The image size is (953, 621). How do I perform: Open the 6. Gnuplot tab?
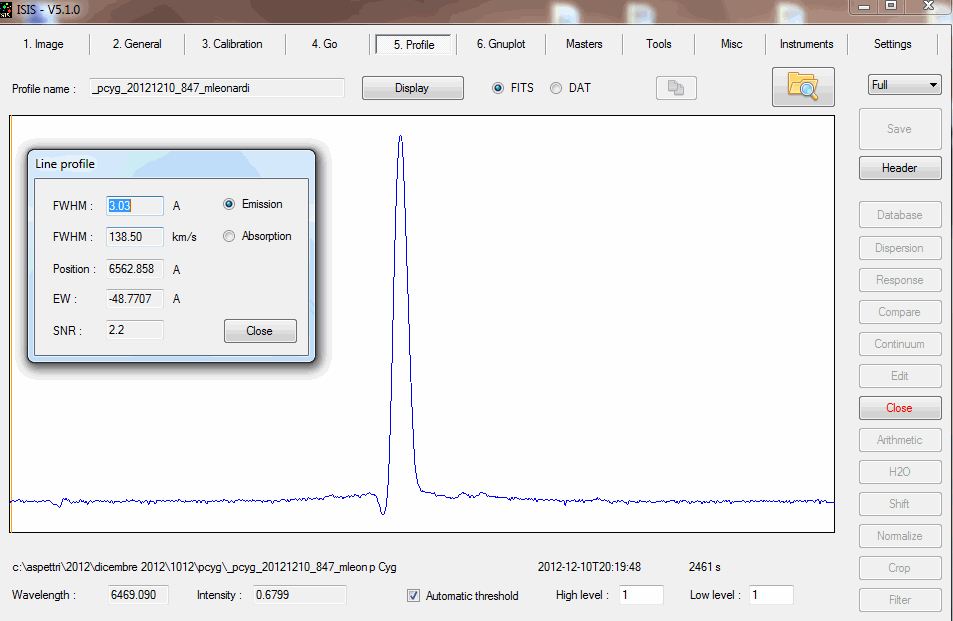click(x=514, y=44)
